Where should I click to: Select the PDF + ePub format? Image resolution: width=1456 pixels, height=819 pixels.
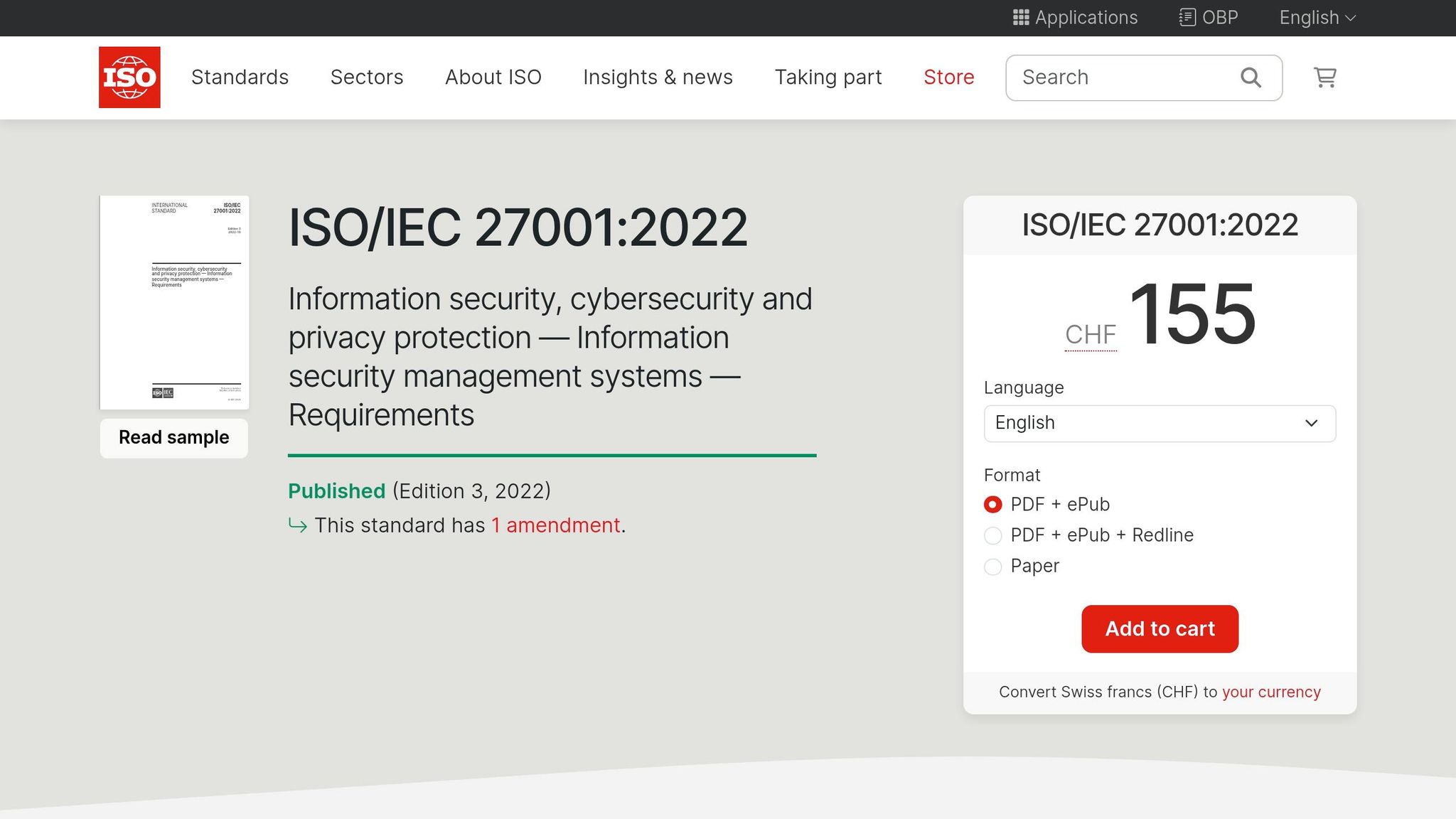tap(992, 504)
